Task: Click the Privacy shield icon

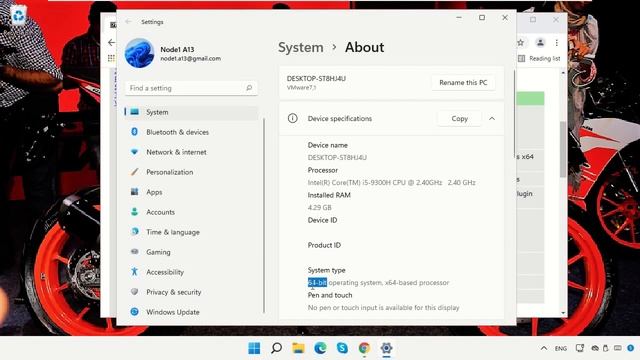Action: click(x=134, y=291)
